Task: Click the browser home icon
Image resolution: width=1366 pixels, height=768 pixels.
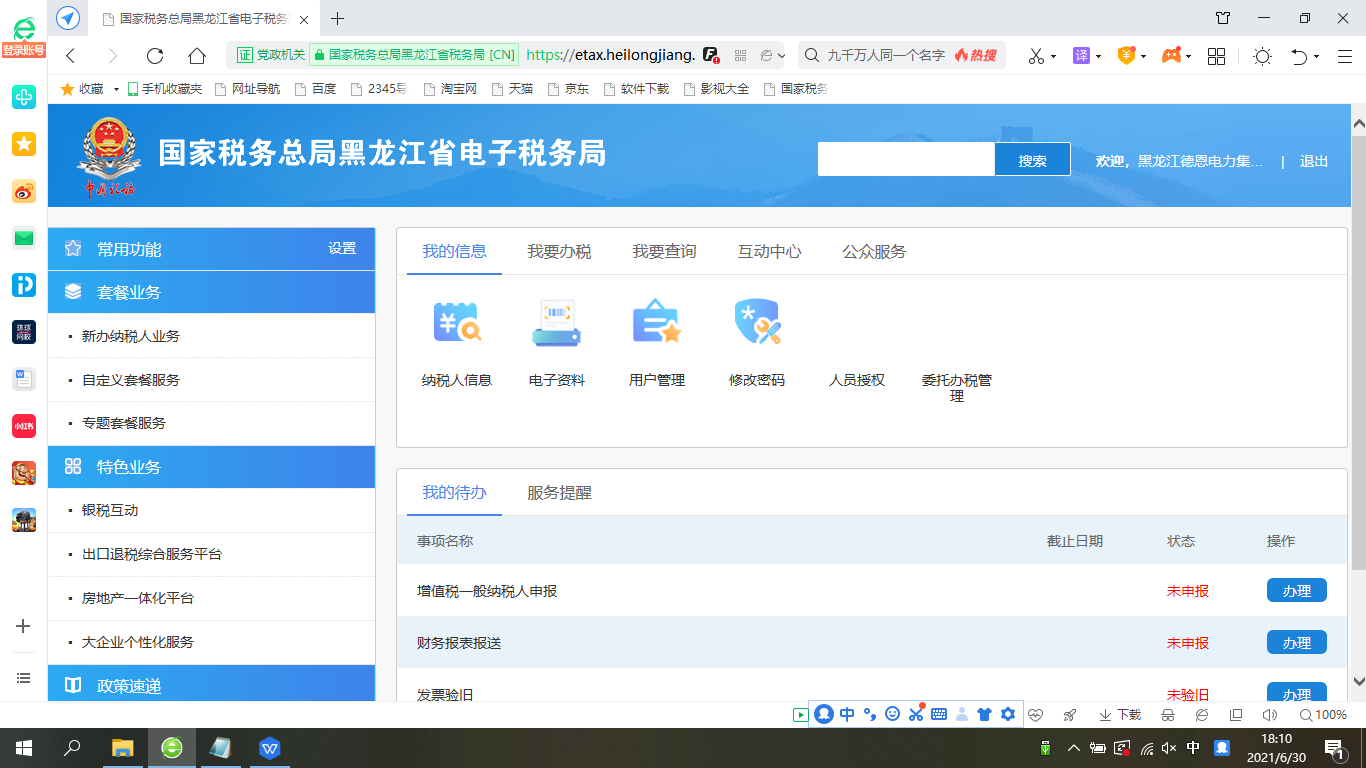Action: 197,56
